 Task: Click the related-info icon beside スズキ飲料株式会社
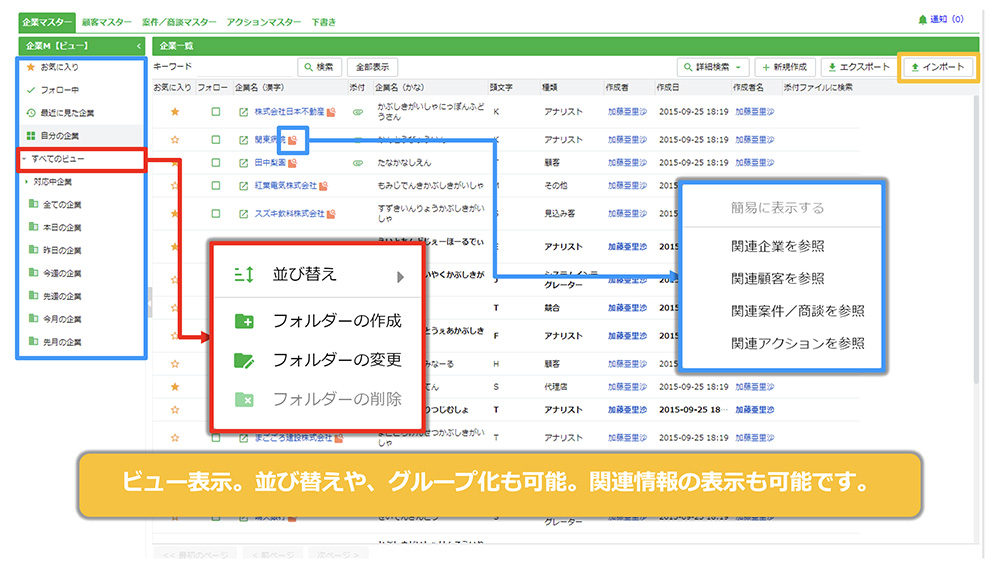point(332,213)
